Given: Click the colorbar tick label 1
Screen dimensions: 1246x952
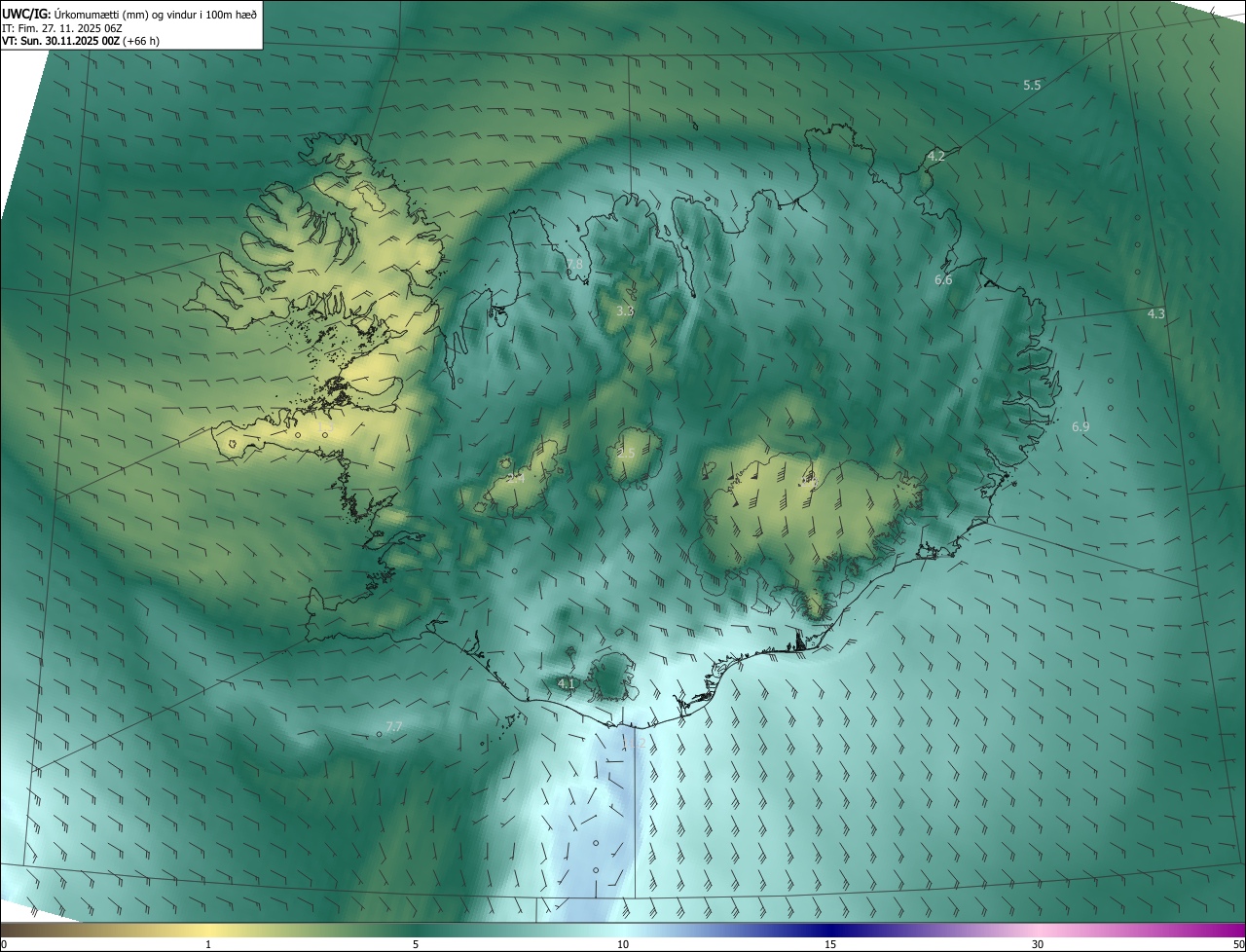Looking at the screenshot, I should [208, 944].
